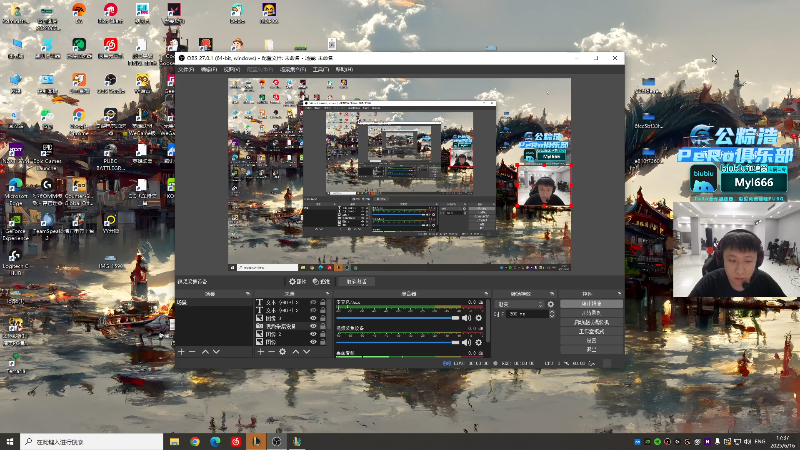Remove the scene with the Scenes minus icon

tap(192, 352)
